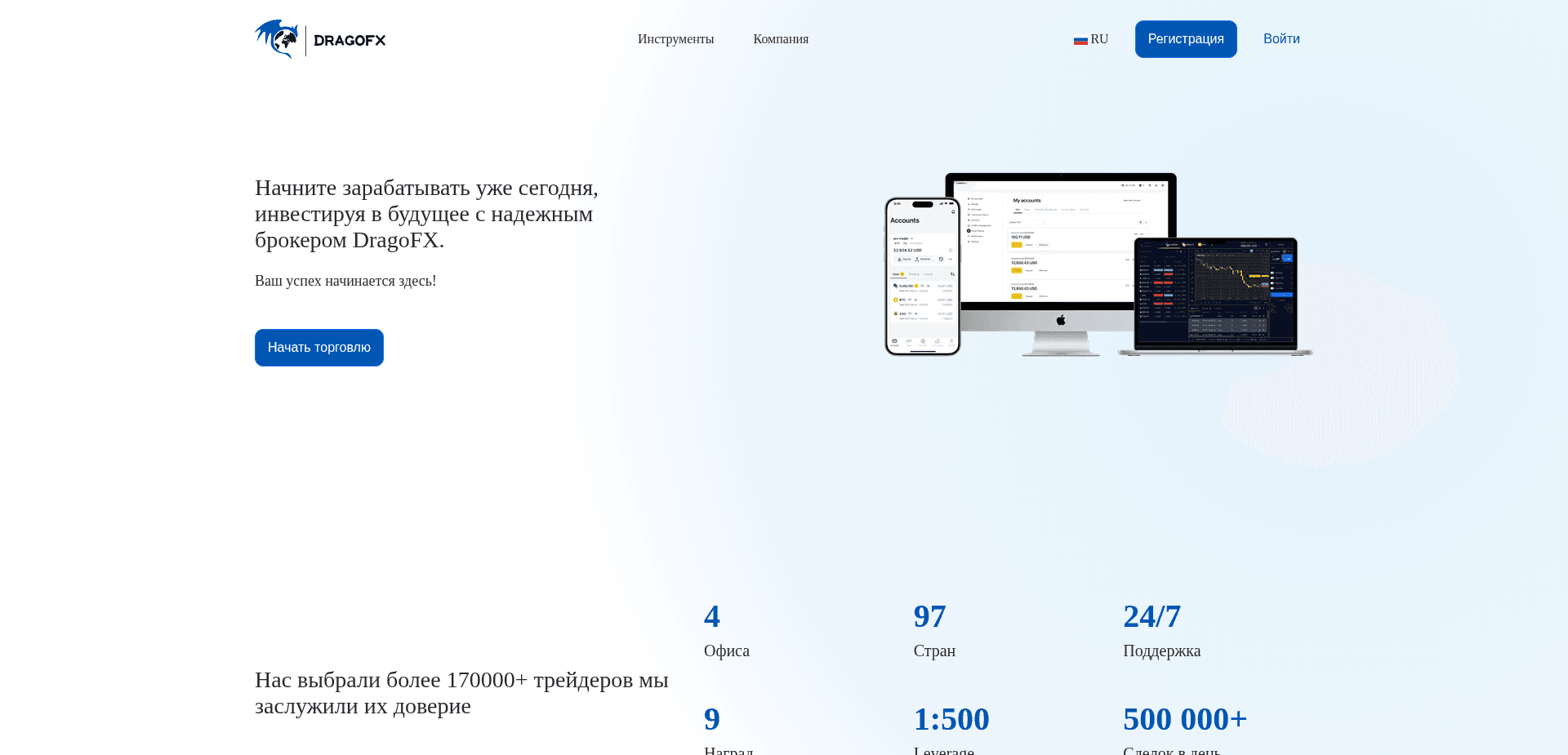Viewport: 1568px width, 755px height.
Task: Click the notification bell on the phone mockup
Action: pyautogui.click(x=953, y=211)
